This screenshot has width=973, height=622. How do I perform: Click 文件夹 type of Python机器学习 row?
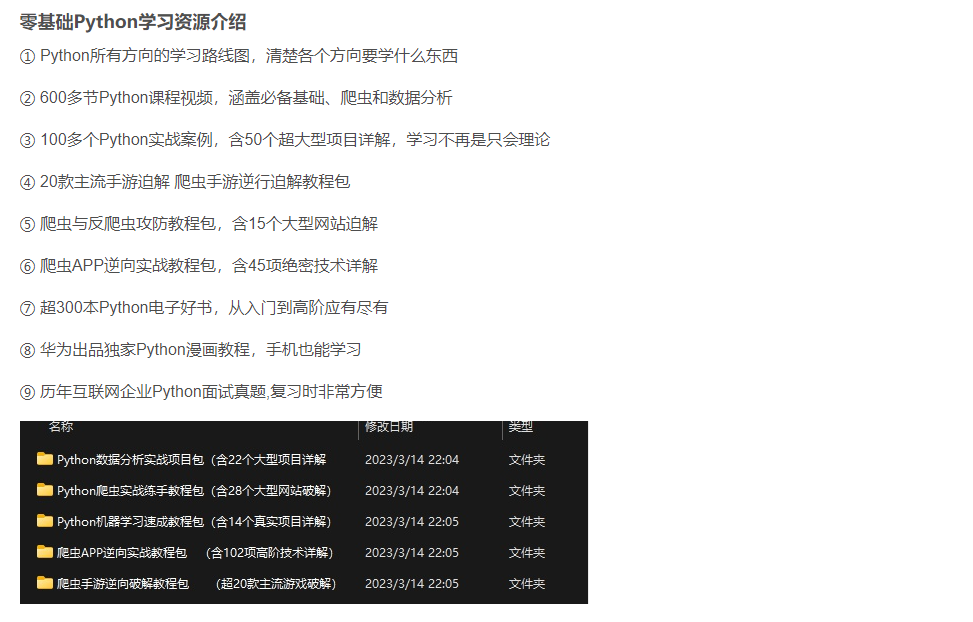pos(527,521)
